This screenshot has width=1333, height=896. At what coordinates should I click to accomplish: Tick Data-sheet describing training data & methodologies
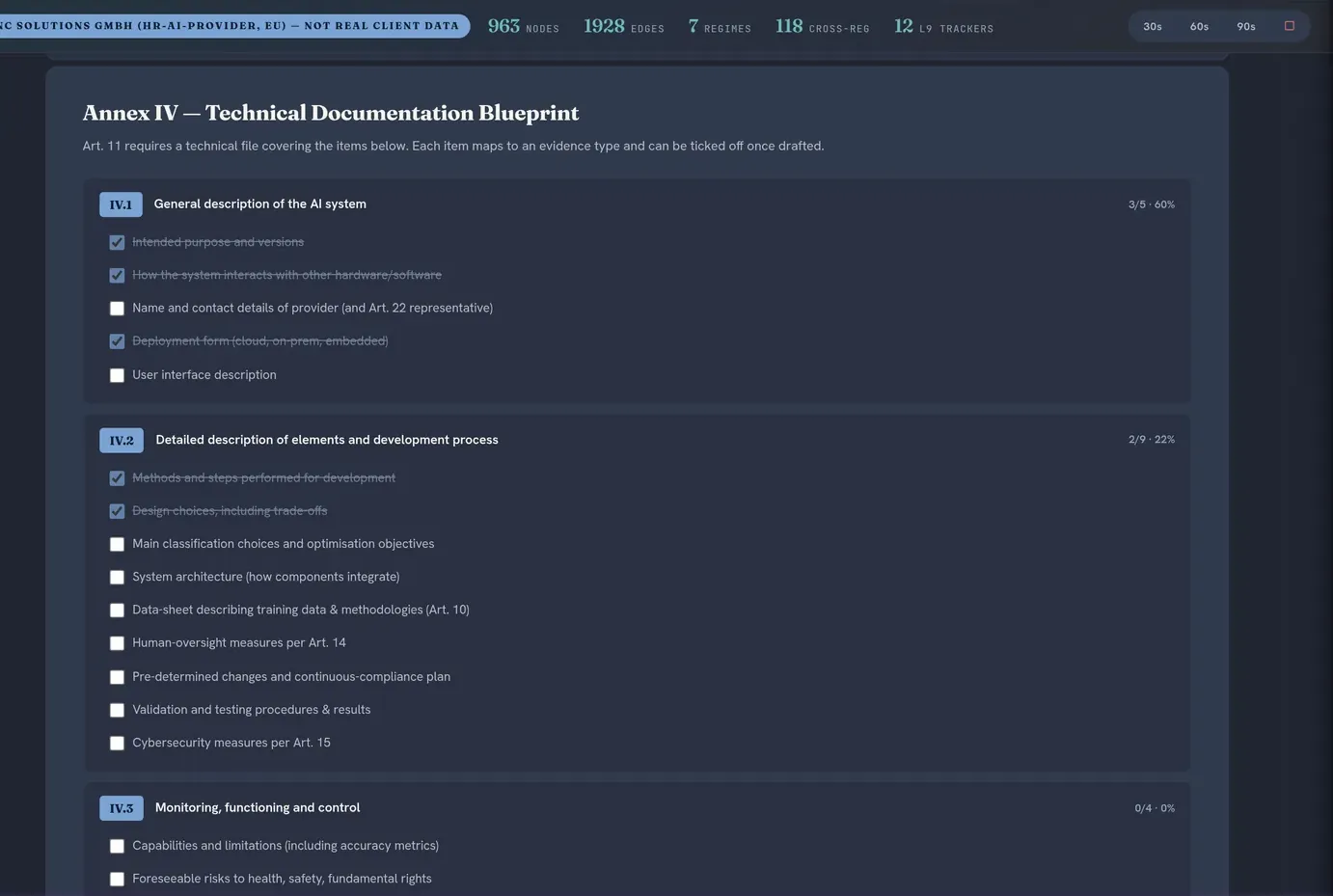click(x=117, y=611)
